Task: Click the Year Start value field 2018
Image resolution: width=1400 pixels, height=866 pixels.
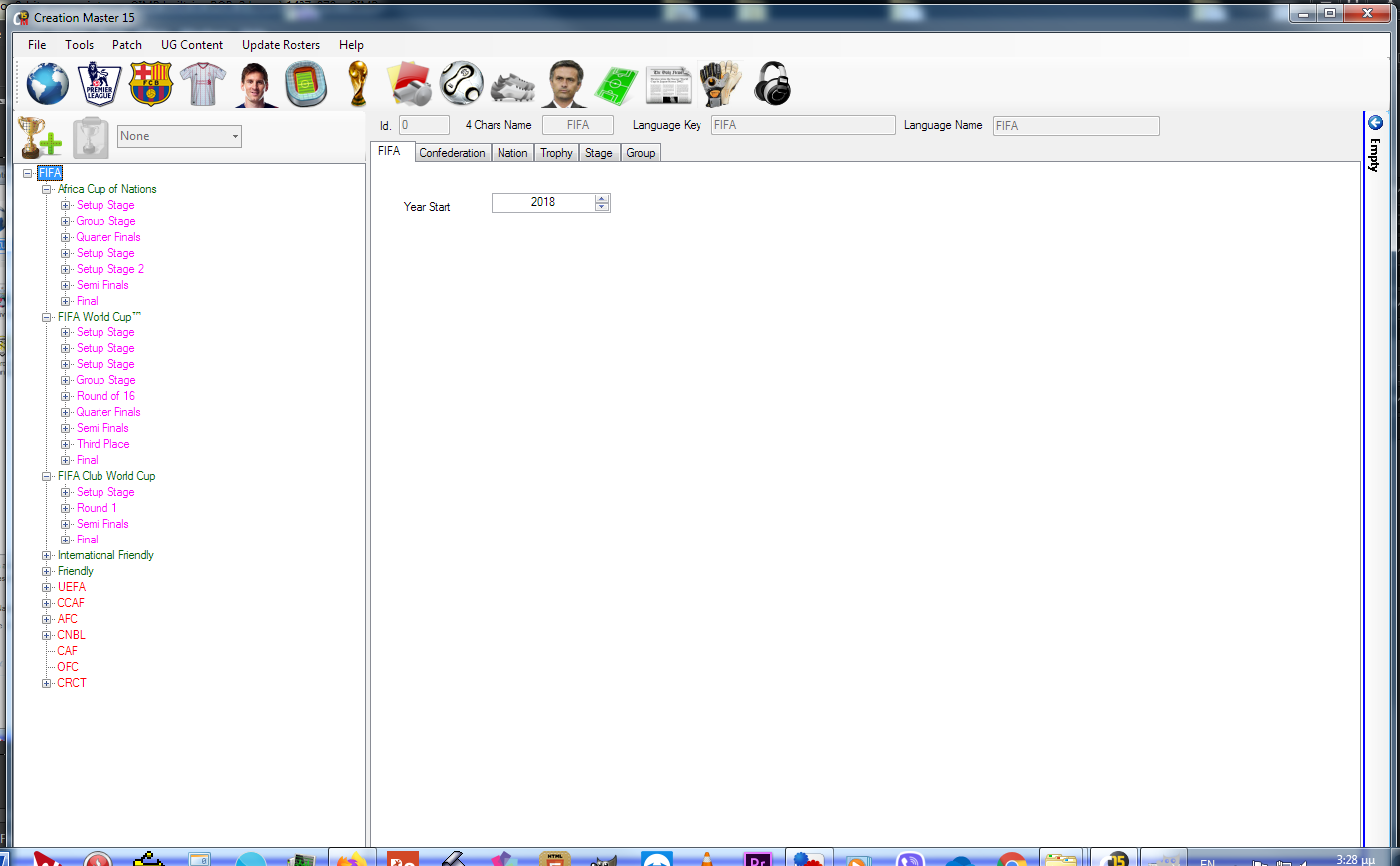Action: pos(543,202)
